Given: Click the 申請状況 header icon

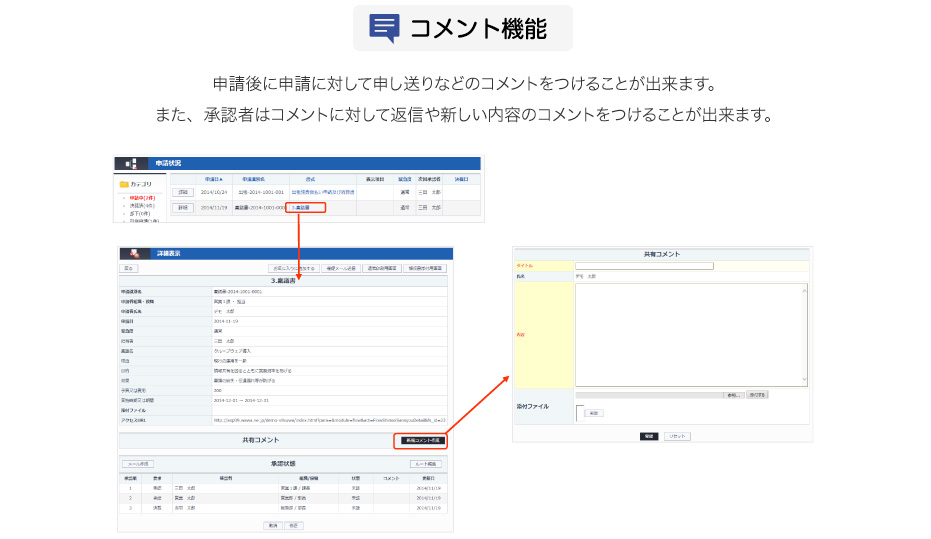Looking at the screenshot, I should tap(131, 163).
